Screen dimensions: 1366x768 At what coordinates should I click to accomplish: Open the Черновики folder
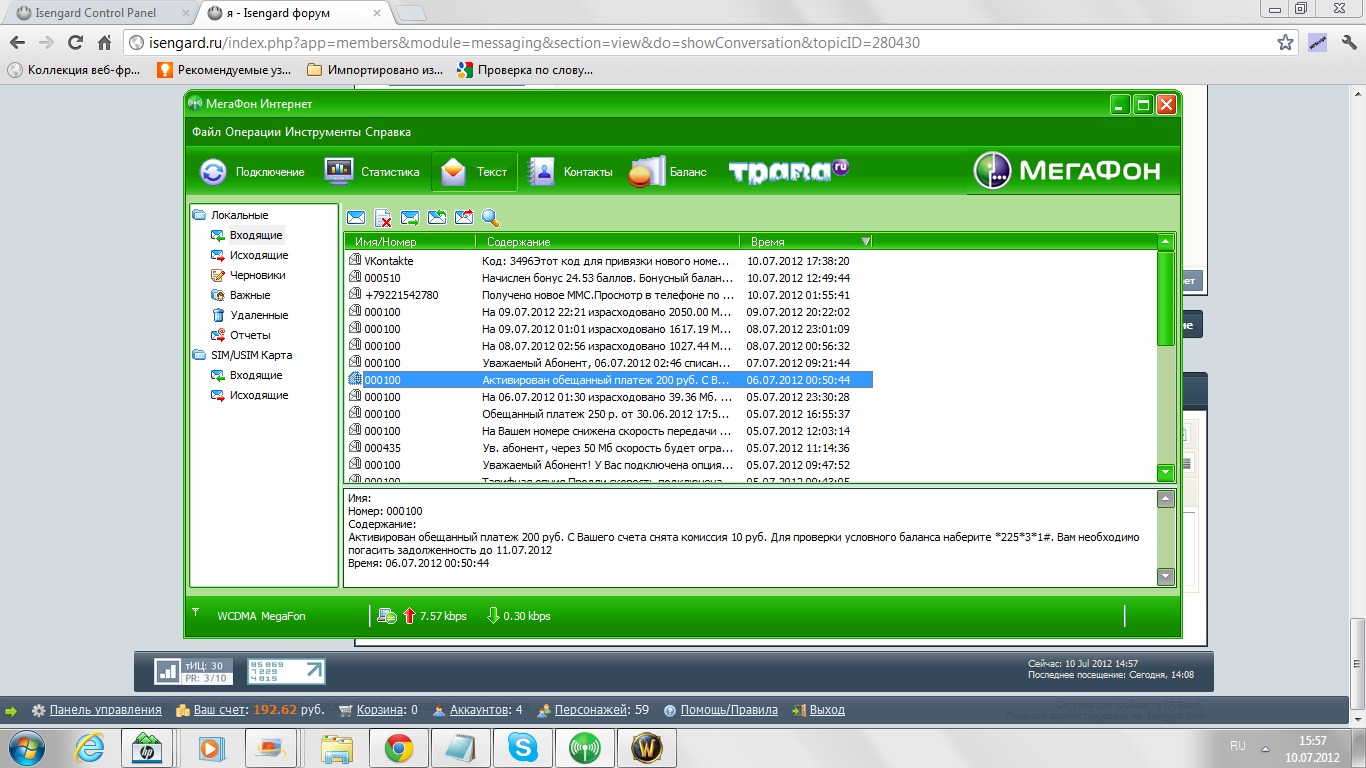pos(258,275)
